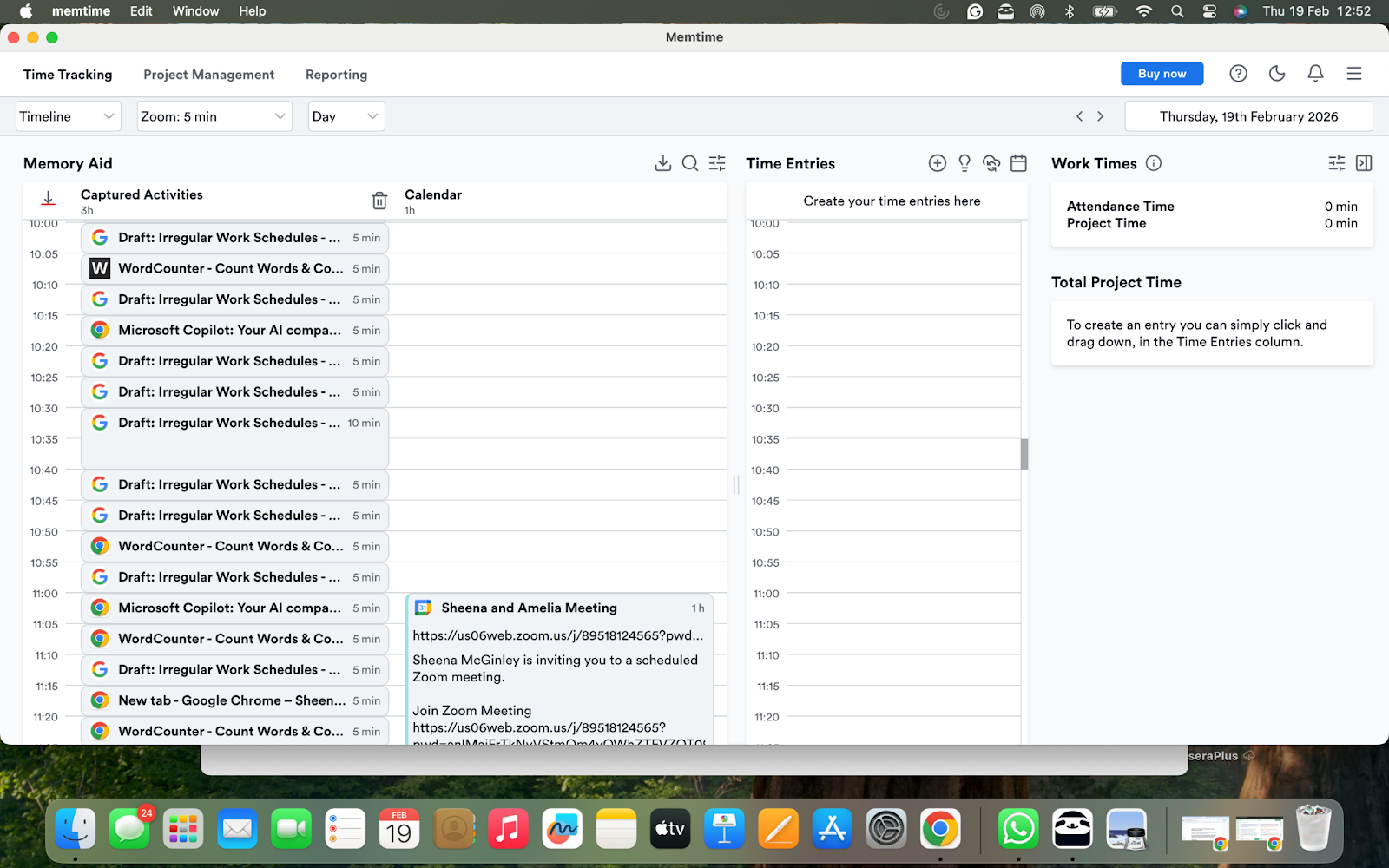
Task: Open the export download icon in Memory Aid
Action: [663, 163]
